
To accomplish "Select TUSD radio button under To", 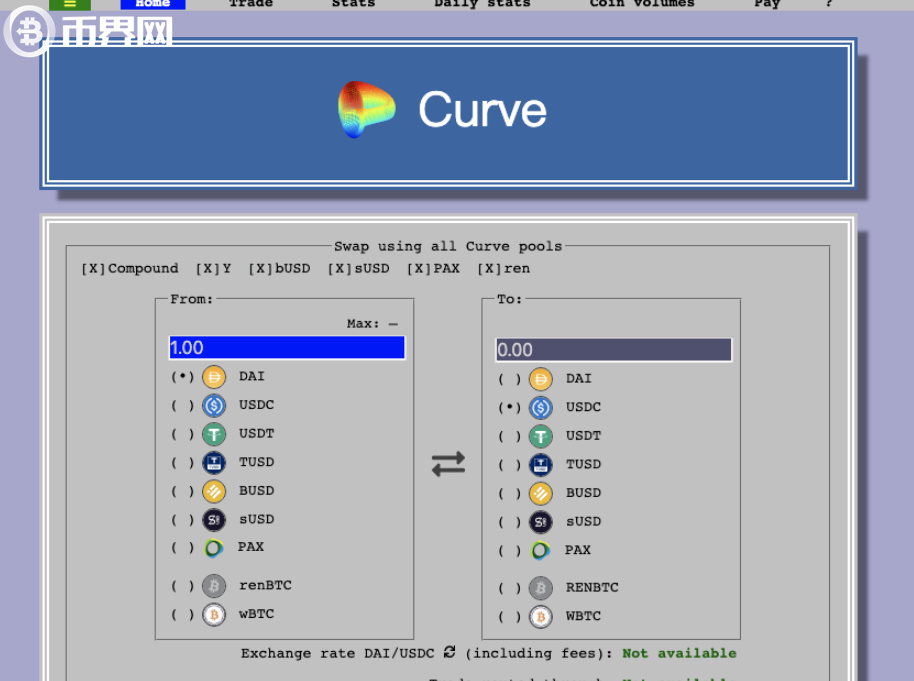I will pyautogui.click(x=509, y=465).
